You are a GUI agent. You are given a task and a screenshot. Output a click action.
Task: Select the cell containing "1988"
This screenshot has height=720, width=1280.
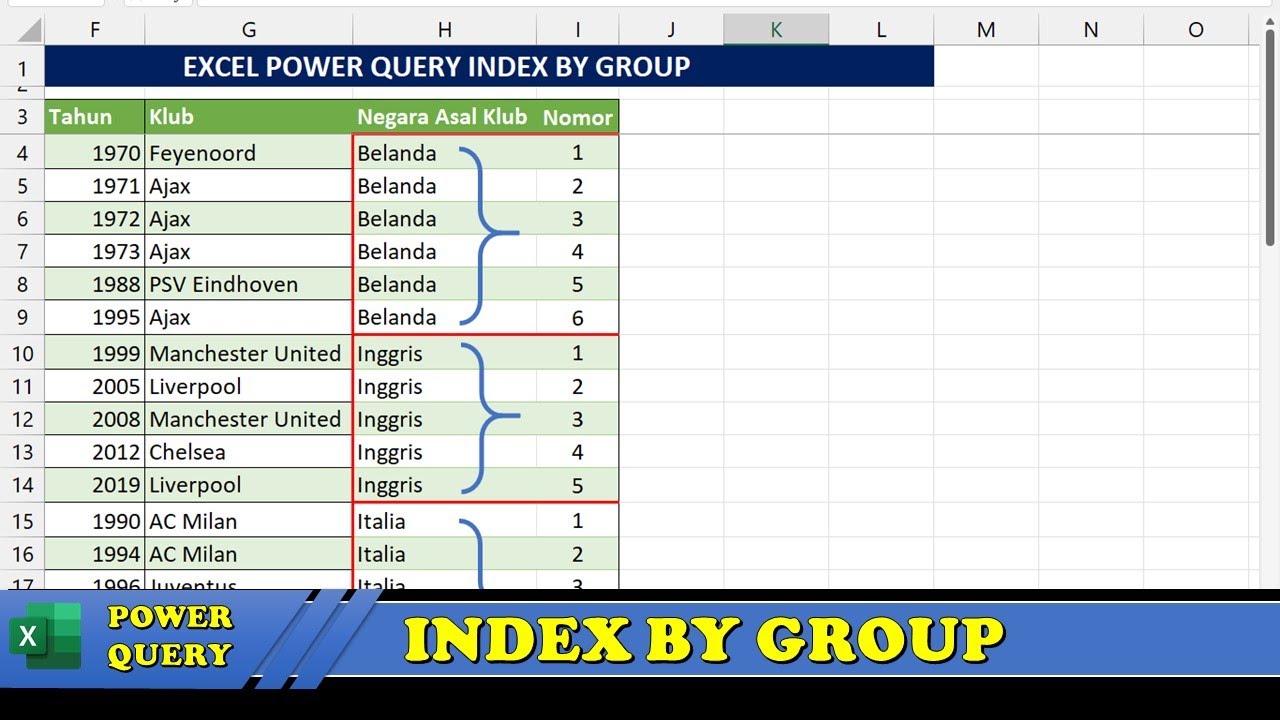coord(95,284)
